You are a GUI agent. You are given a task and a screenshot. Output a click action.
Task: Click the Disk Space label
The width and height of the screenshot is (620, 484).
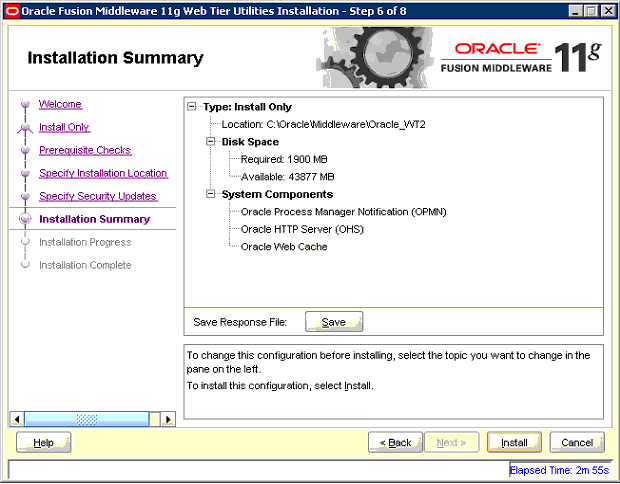tap(250, 142)
